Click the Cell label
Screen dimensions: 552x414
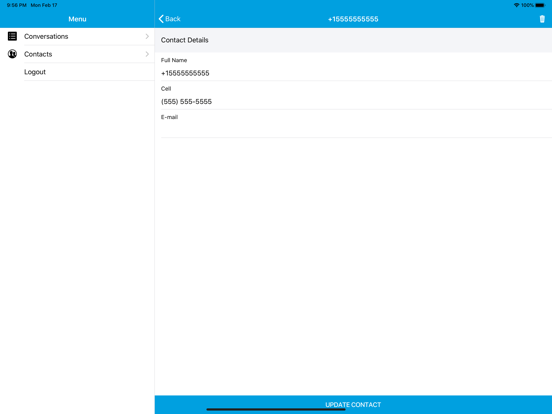[166, 89]
